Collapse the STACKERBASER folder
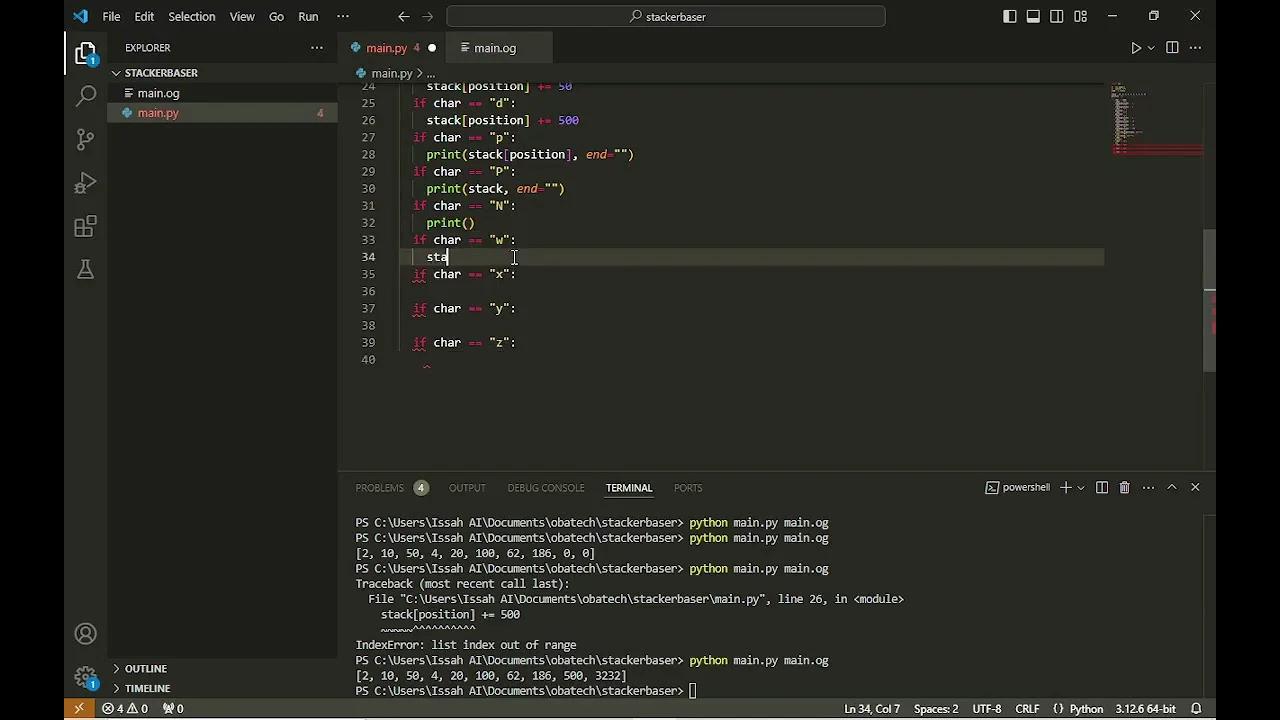The height and width of the screenshot is (720, 1280). pyautogui.click(x=160, y=72)
